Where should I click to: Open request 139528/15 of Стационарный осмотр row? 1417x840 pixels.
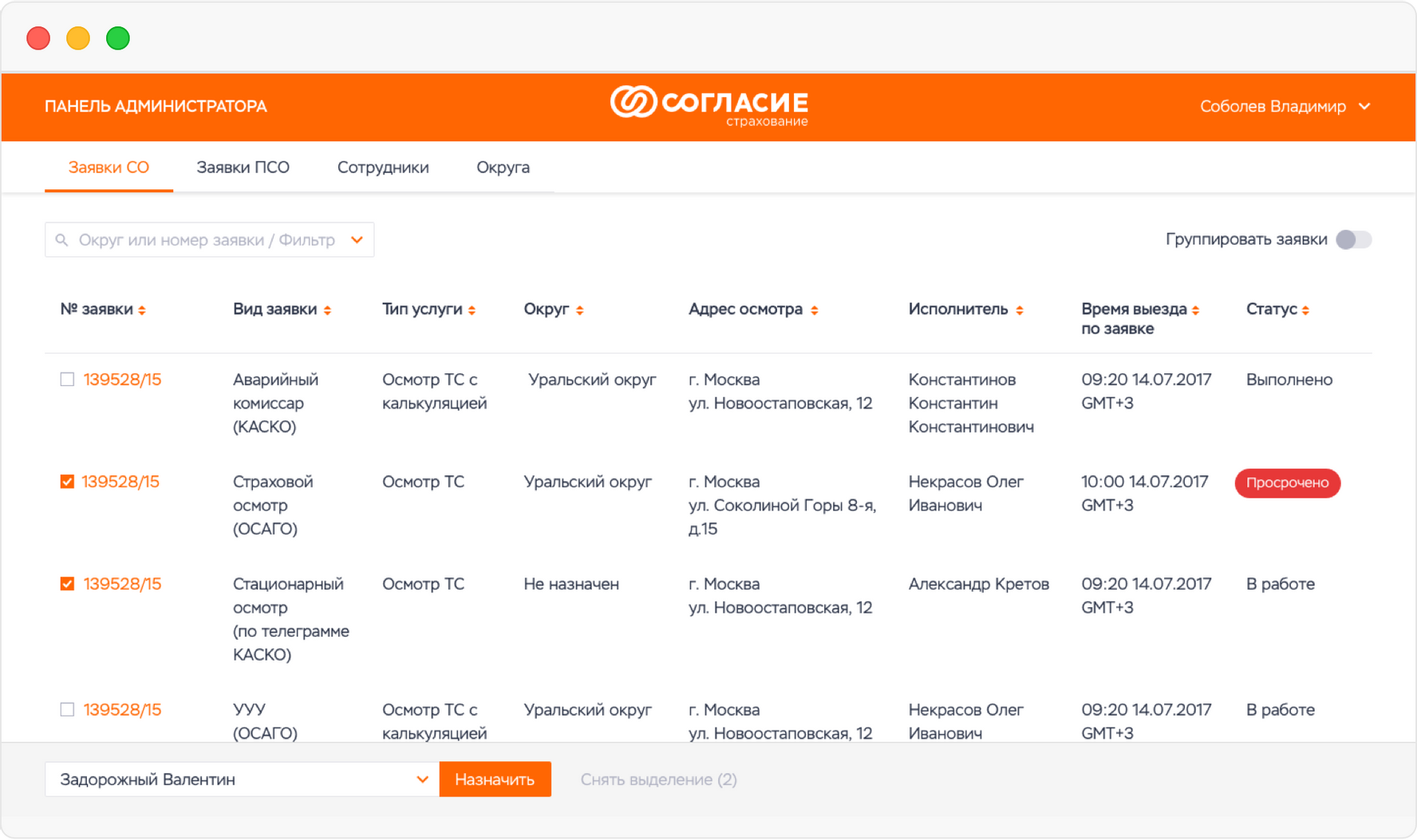(x=122, y=584)
